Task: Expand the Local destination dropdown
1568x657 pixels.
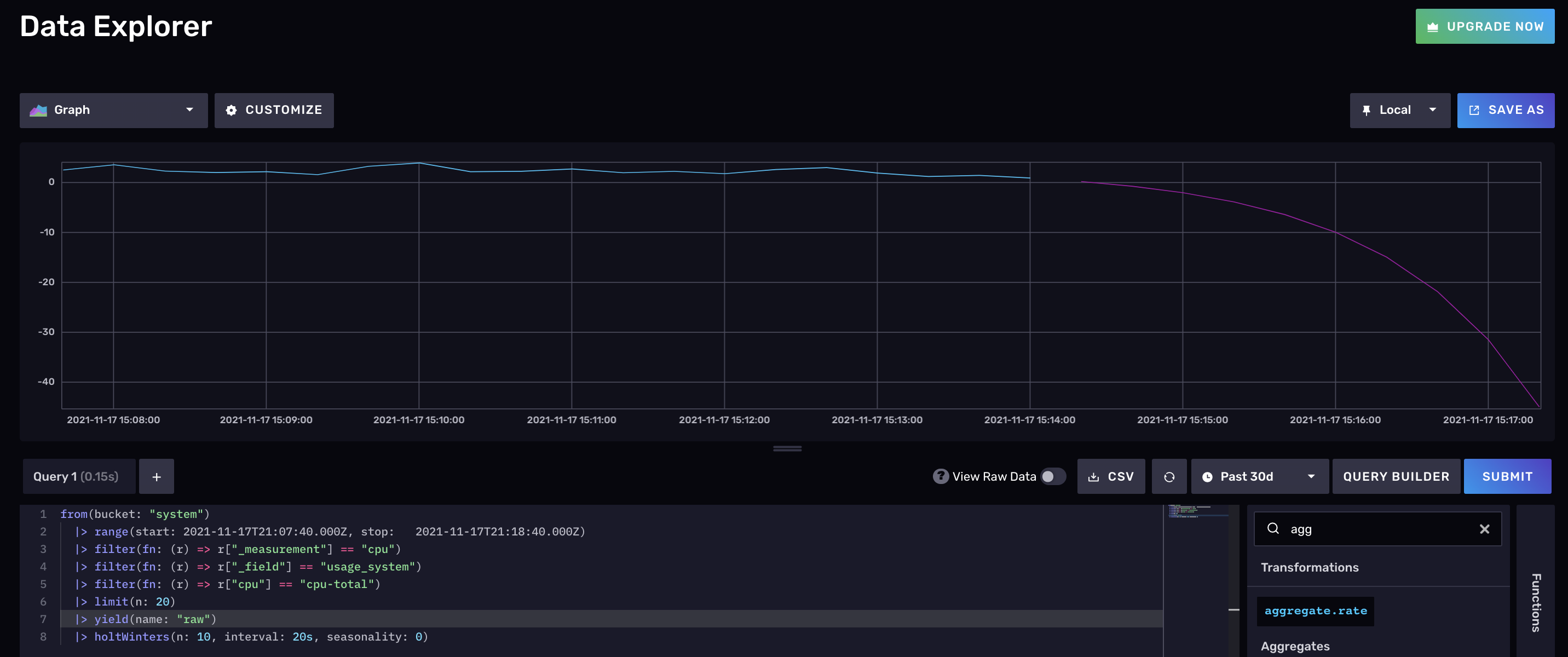Action: tap(1434, 110)
